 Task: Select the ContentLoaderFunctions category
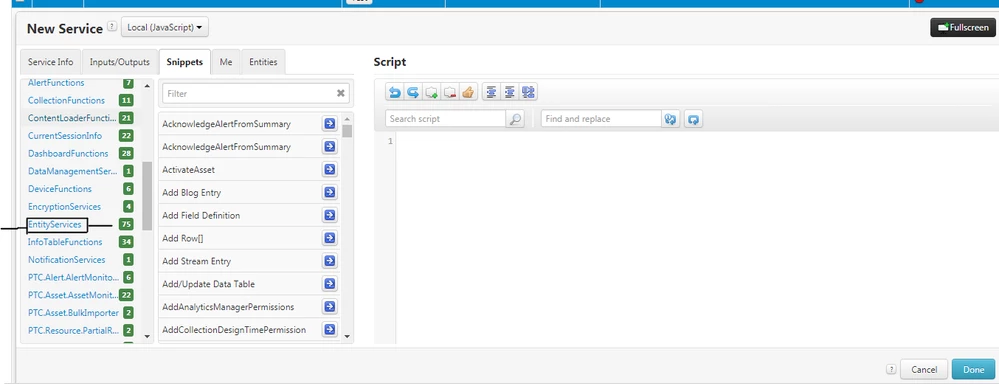71,118
